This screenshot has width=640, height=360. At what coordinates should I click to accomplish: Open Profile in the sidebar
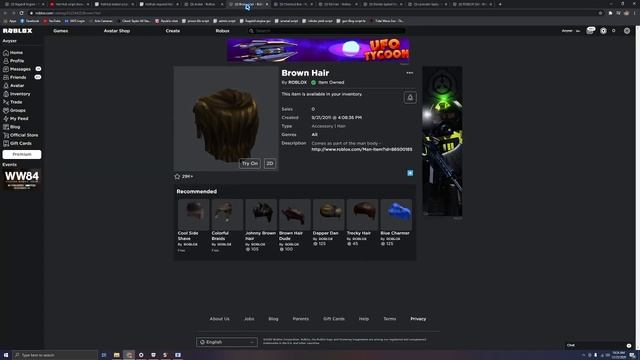(14, 61)
